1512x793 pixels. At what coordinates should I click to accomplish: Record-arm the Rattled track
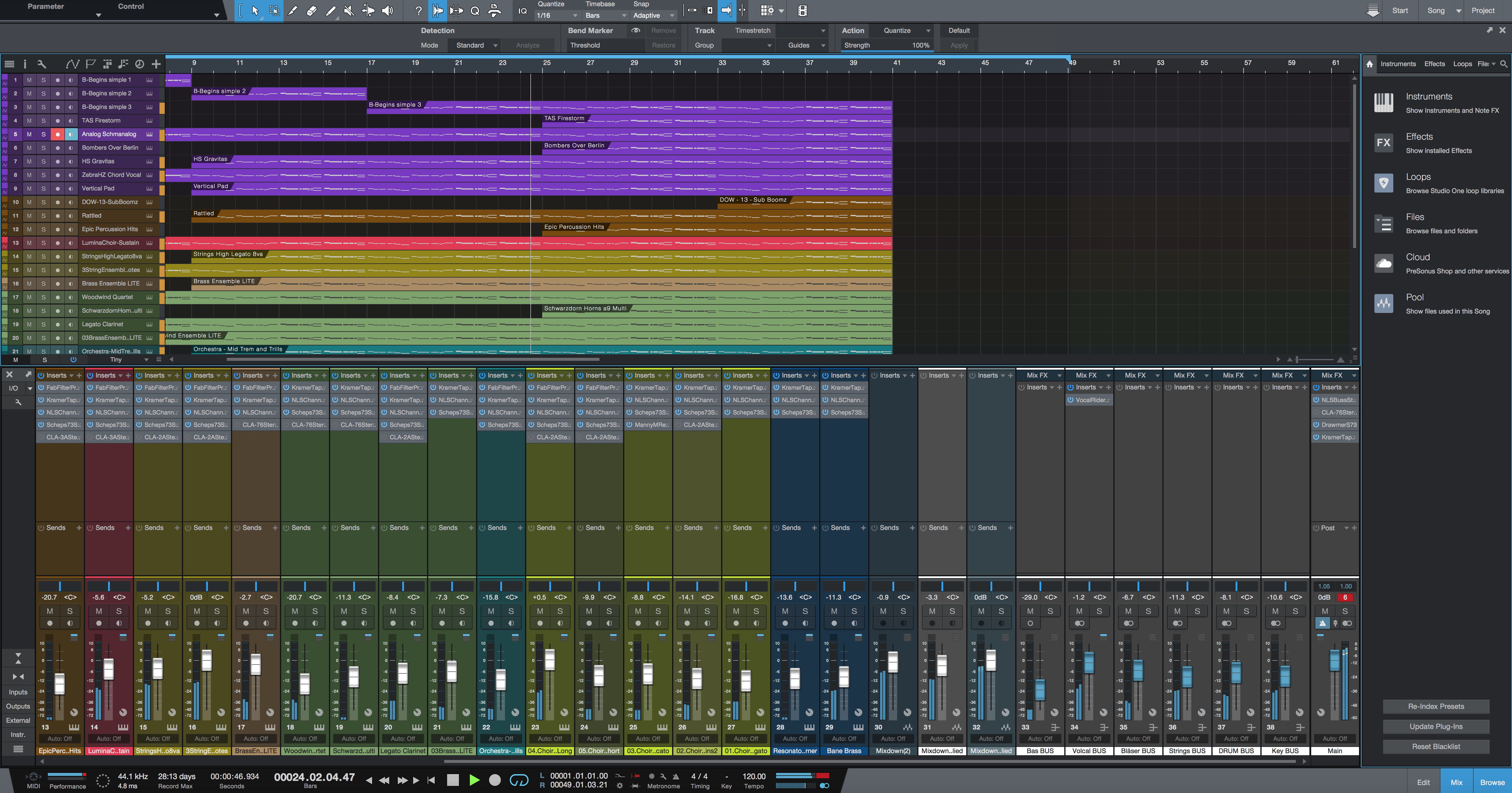click(x=58, y=216)
